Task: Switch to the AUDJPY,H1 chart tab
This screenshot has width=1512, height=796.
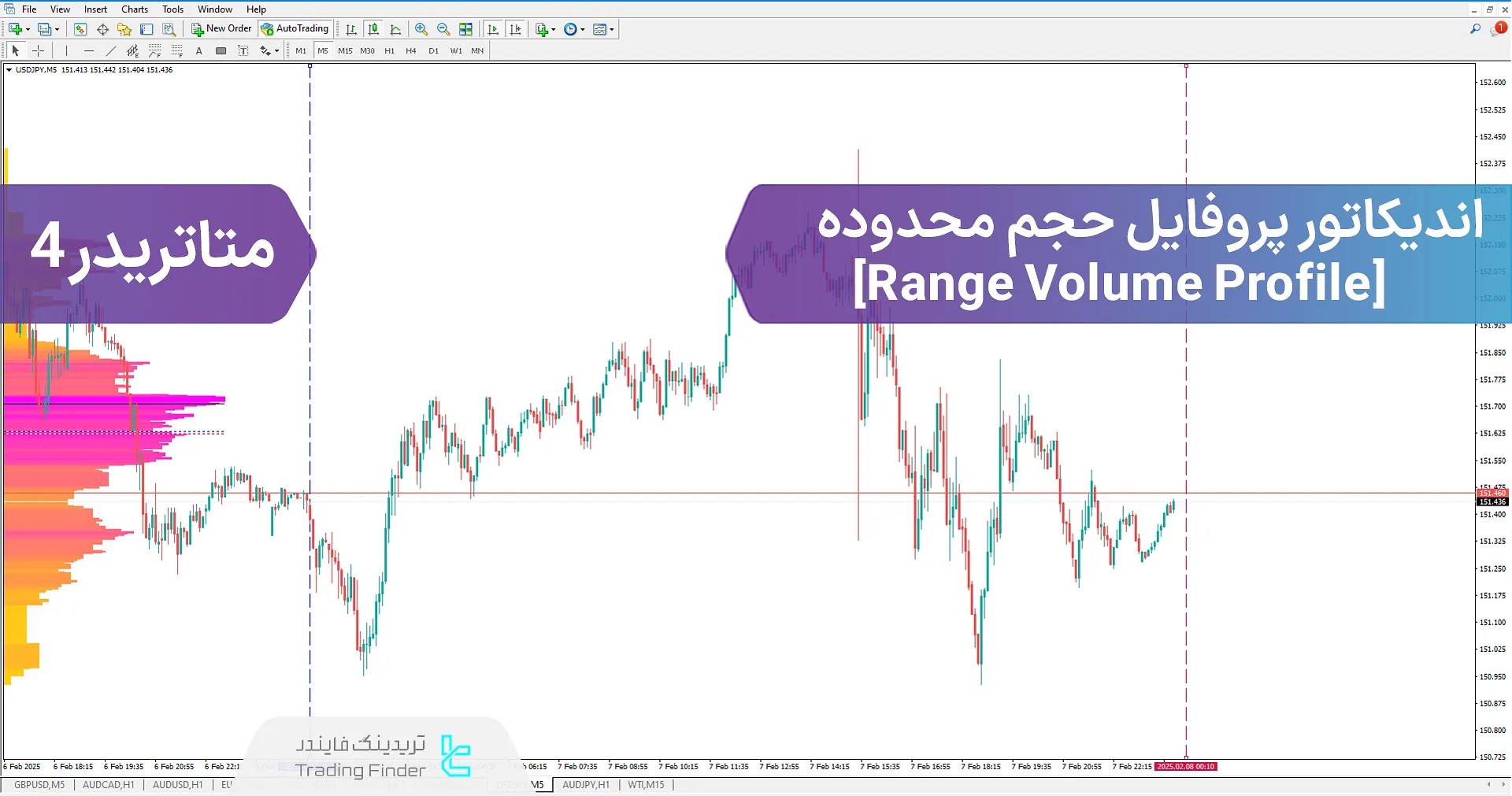Action: (x=585, y=784)
